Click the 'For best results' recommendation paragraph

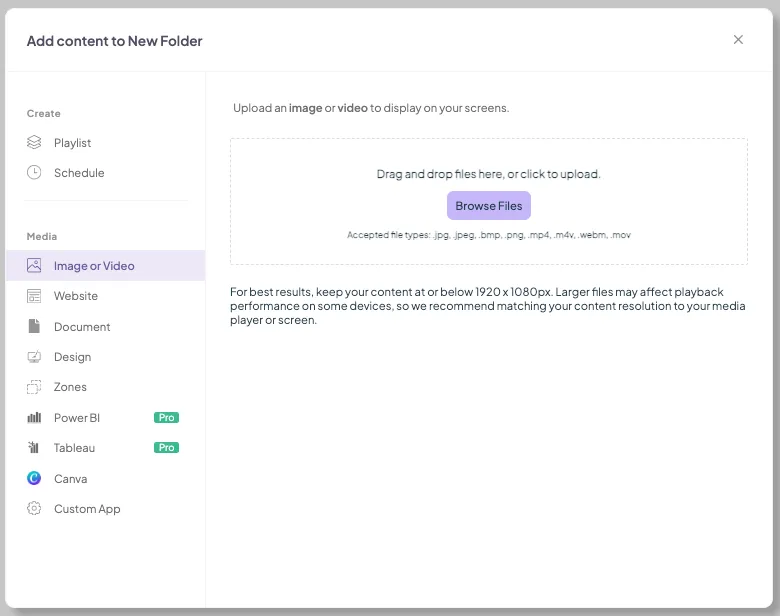(x=488, y=306)
